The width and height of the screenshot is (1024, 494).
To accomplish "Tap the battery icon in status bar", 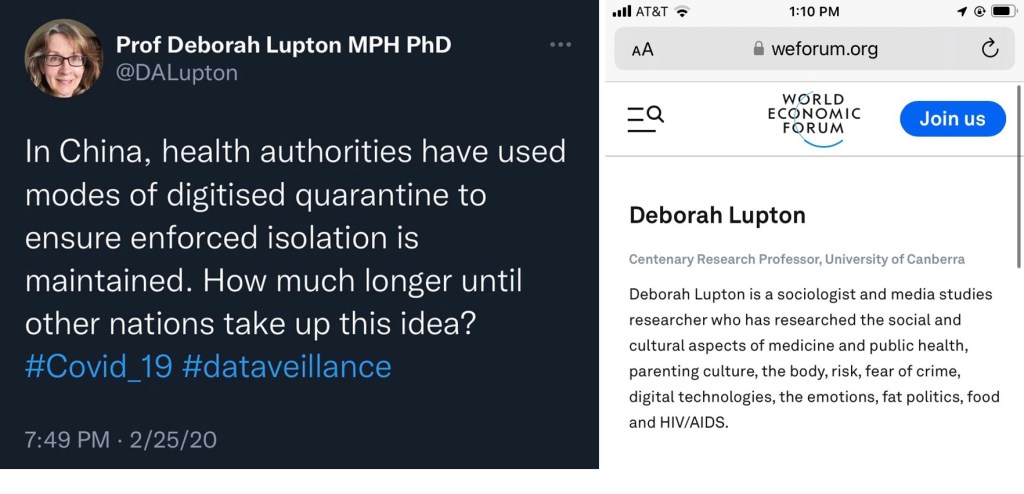I will 1003,11.
